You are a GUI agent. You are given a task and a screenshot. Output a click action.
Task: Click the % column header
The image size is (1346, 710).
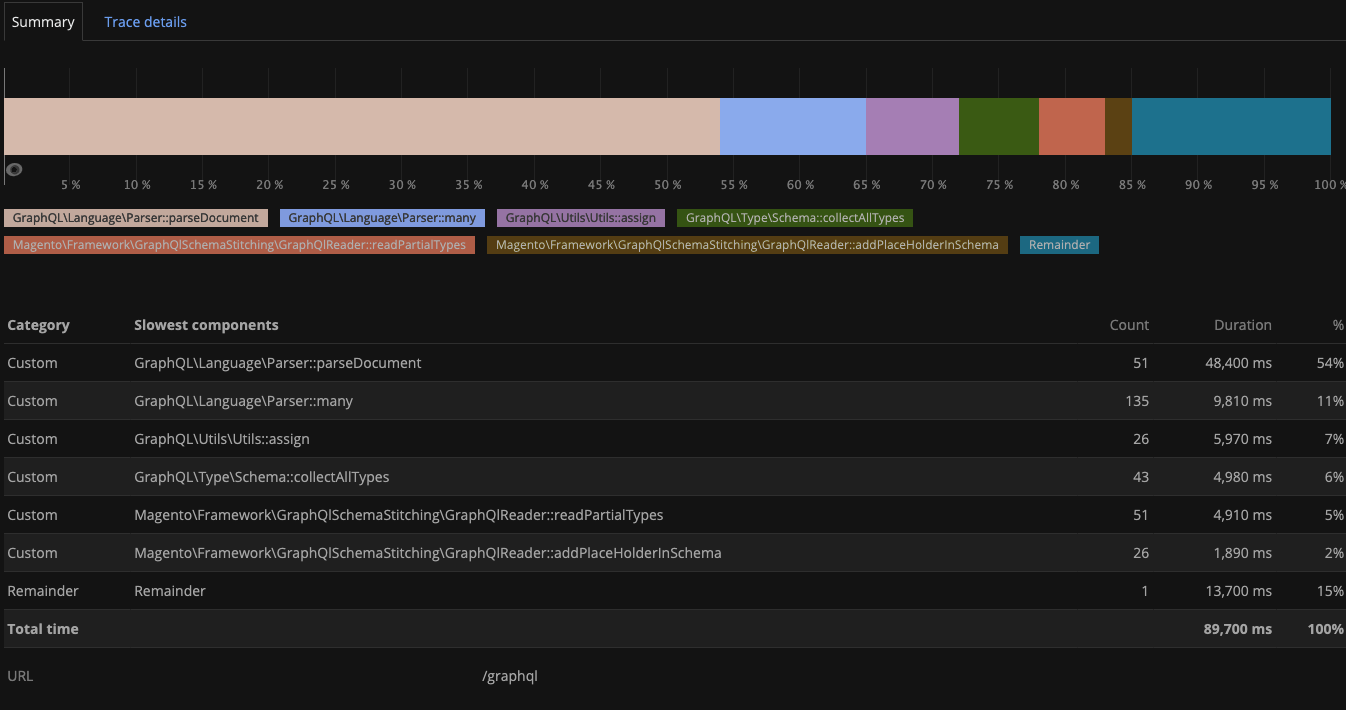point(1338,325)
